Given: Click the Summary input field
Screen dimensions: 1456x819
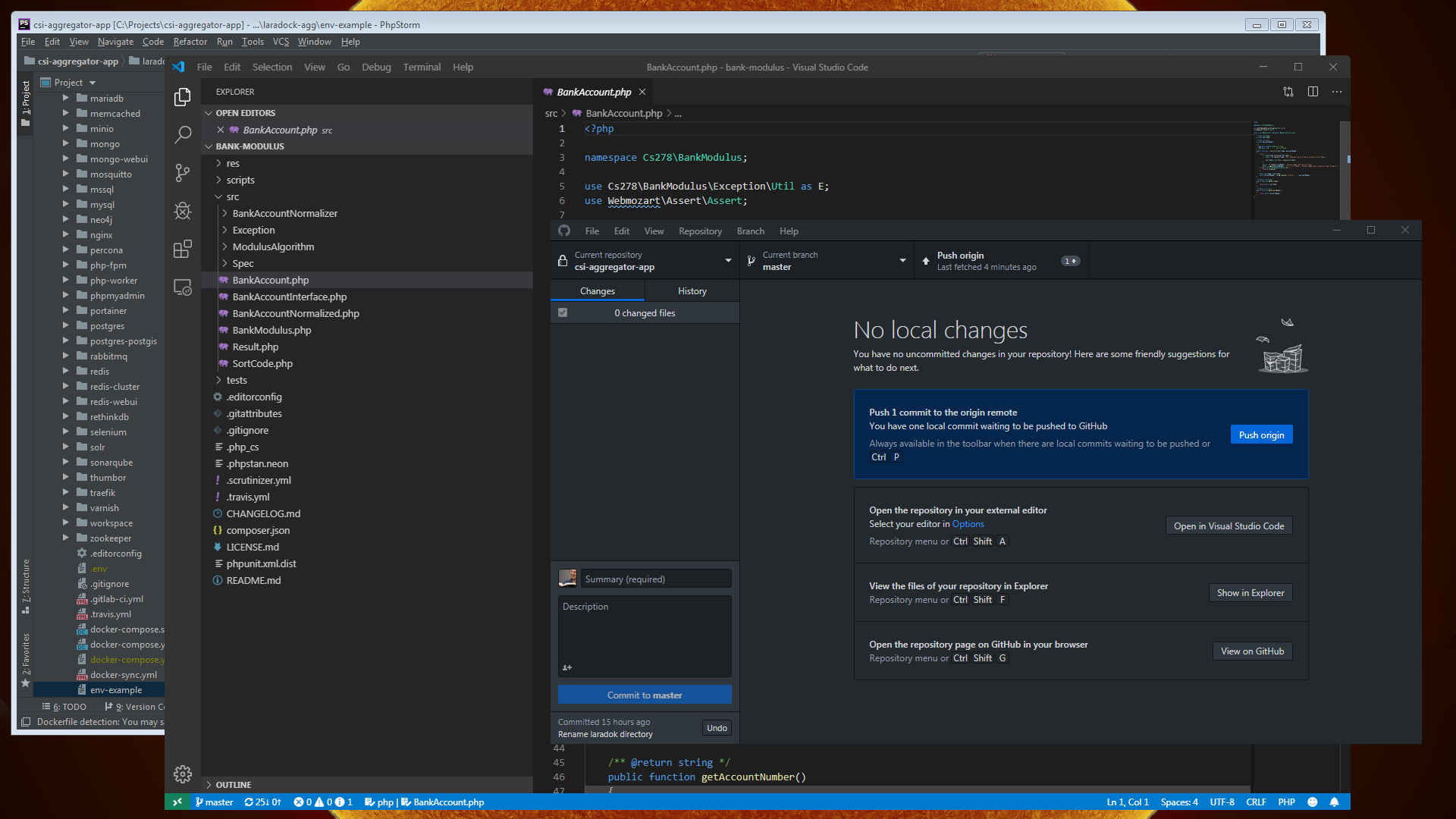Looking at the screenshot, I should click(656, 579).
